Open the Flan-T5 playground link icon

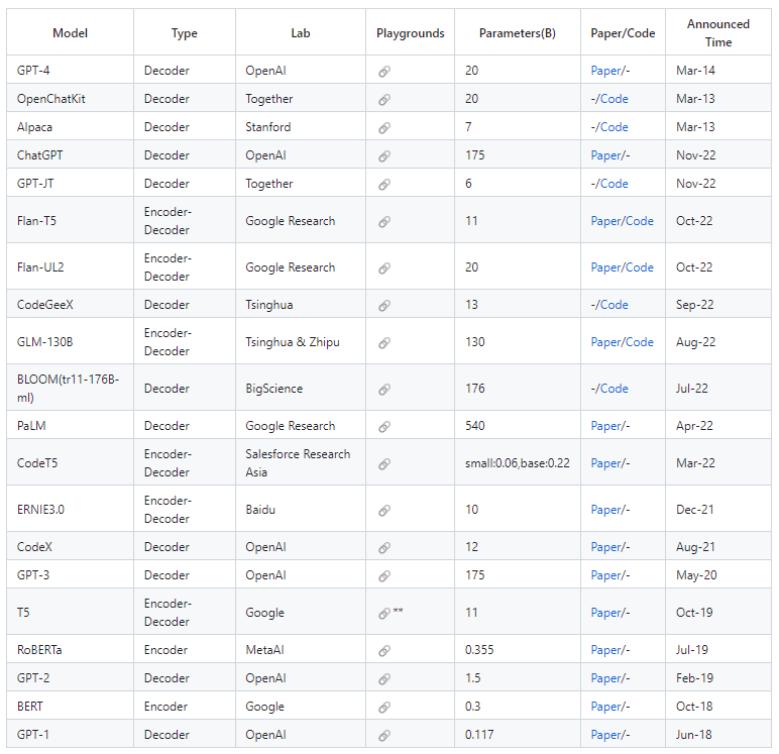tap(383, 221)
